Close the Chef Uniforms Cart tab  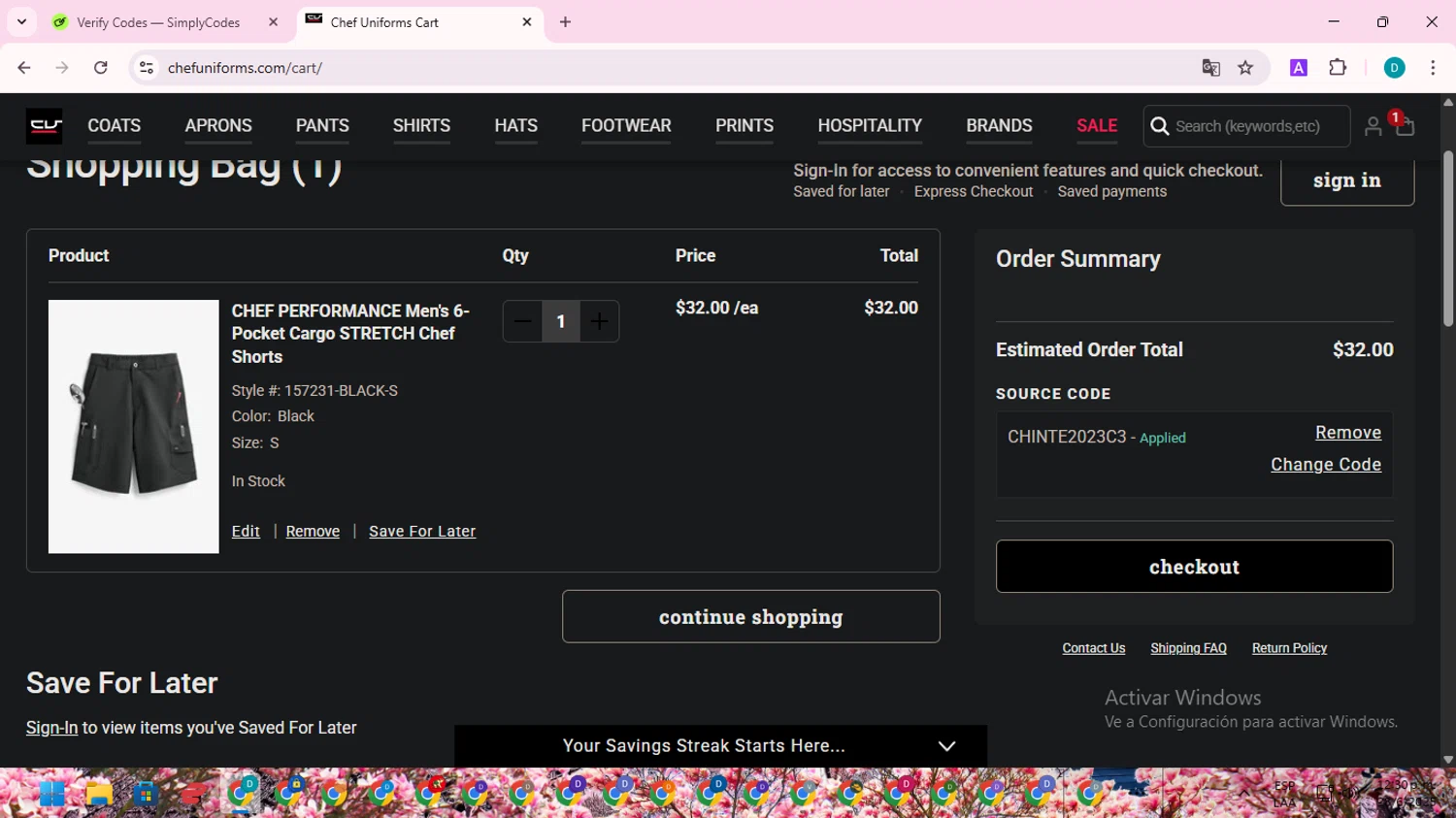(527, 22)
